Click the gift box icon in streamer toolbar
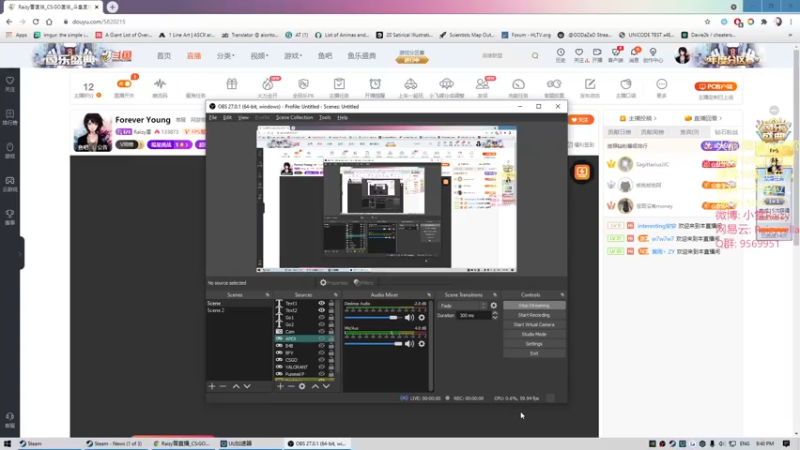 click(232, 84)
